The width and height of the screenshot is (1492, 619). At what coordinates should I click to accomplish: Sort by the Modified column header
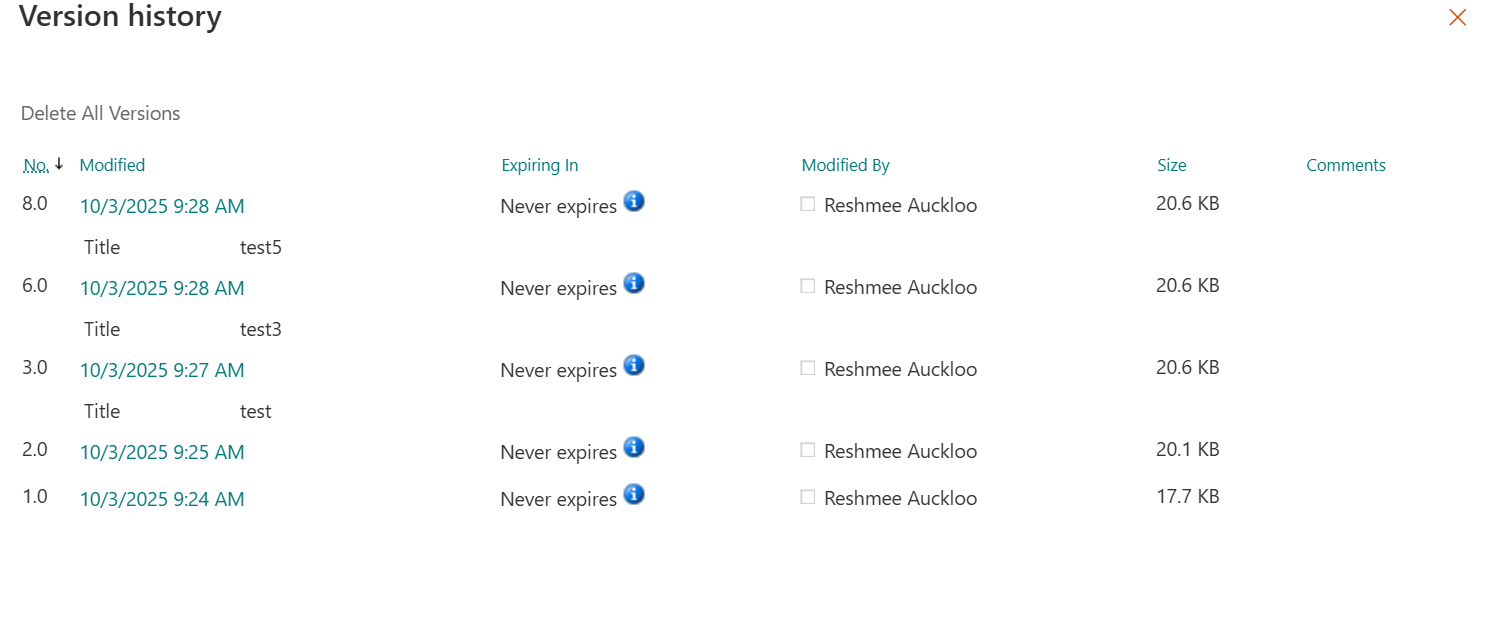click(112, 164)
